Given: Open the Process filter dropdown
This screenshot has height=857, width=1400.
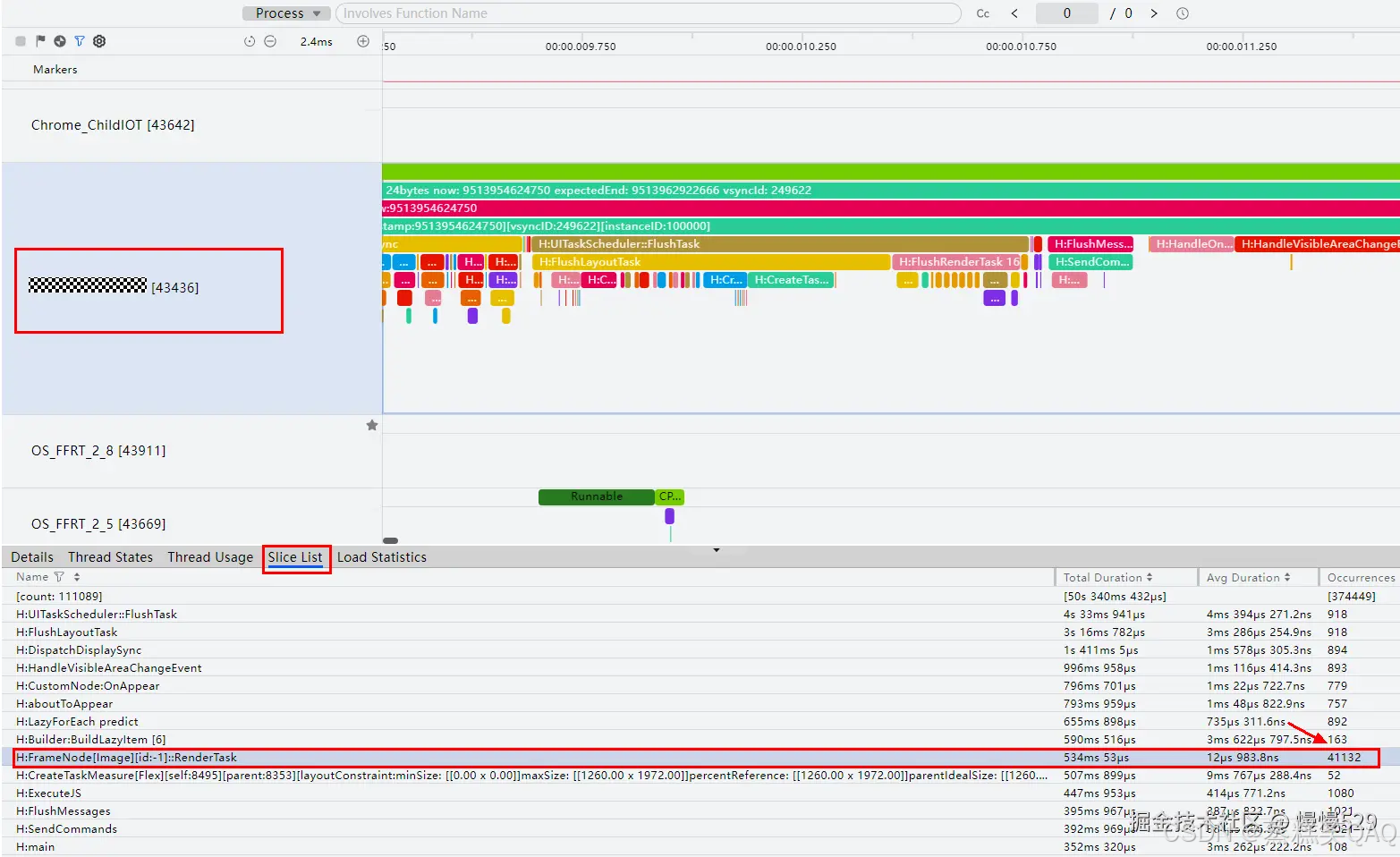Looking at the screenshot, I should tap(285, 13).
